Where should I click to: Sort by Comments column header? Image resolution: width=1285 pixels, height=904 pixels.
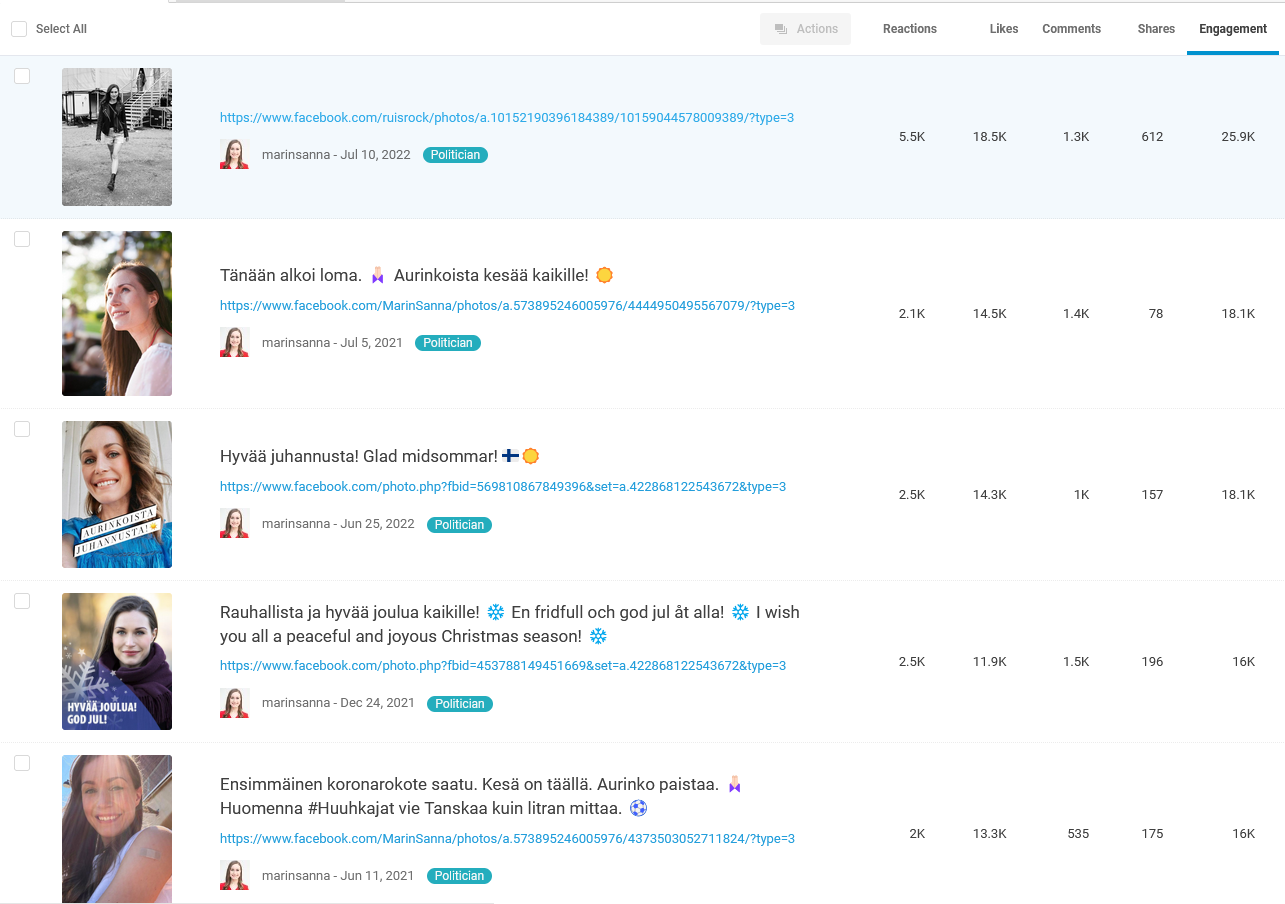1071,29
